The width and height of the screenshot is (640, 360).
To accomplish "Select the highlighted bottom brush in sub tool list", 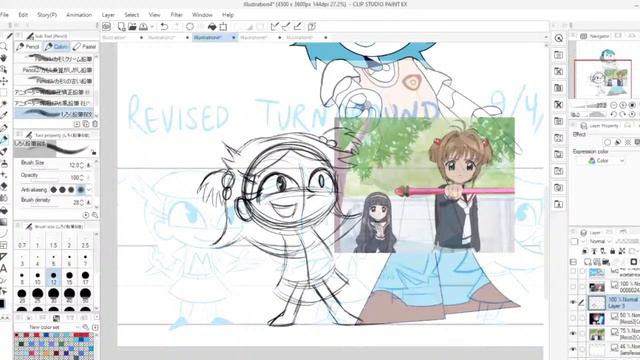I will point(54,114).
